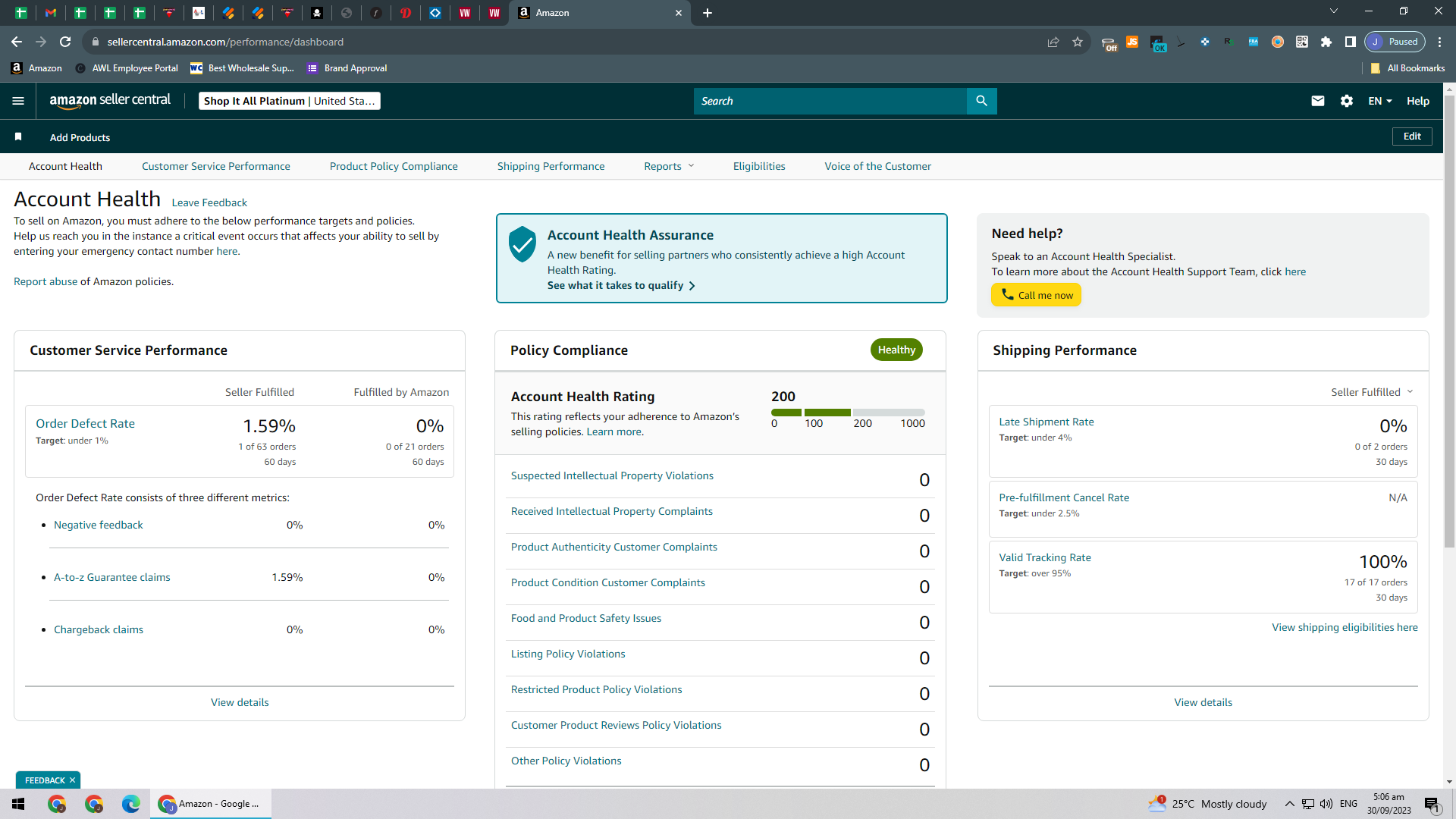Screen dimensions: 1456x819
Task: Open the Seller Central hamburger menu
Action: pos(18,101)
